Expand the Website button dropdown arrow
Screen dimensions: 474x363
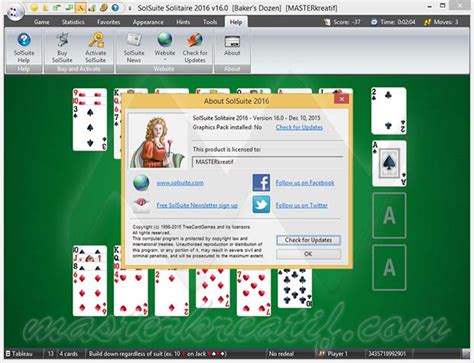coord(165,60)
